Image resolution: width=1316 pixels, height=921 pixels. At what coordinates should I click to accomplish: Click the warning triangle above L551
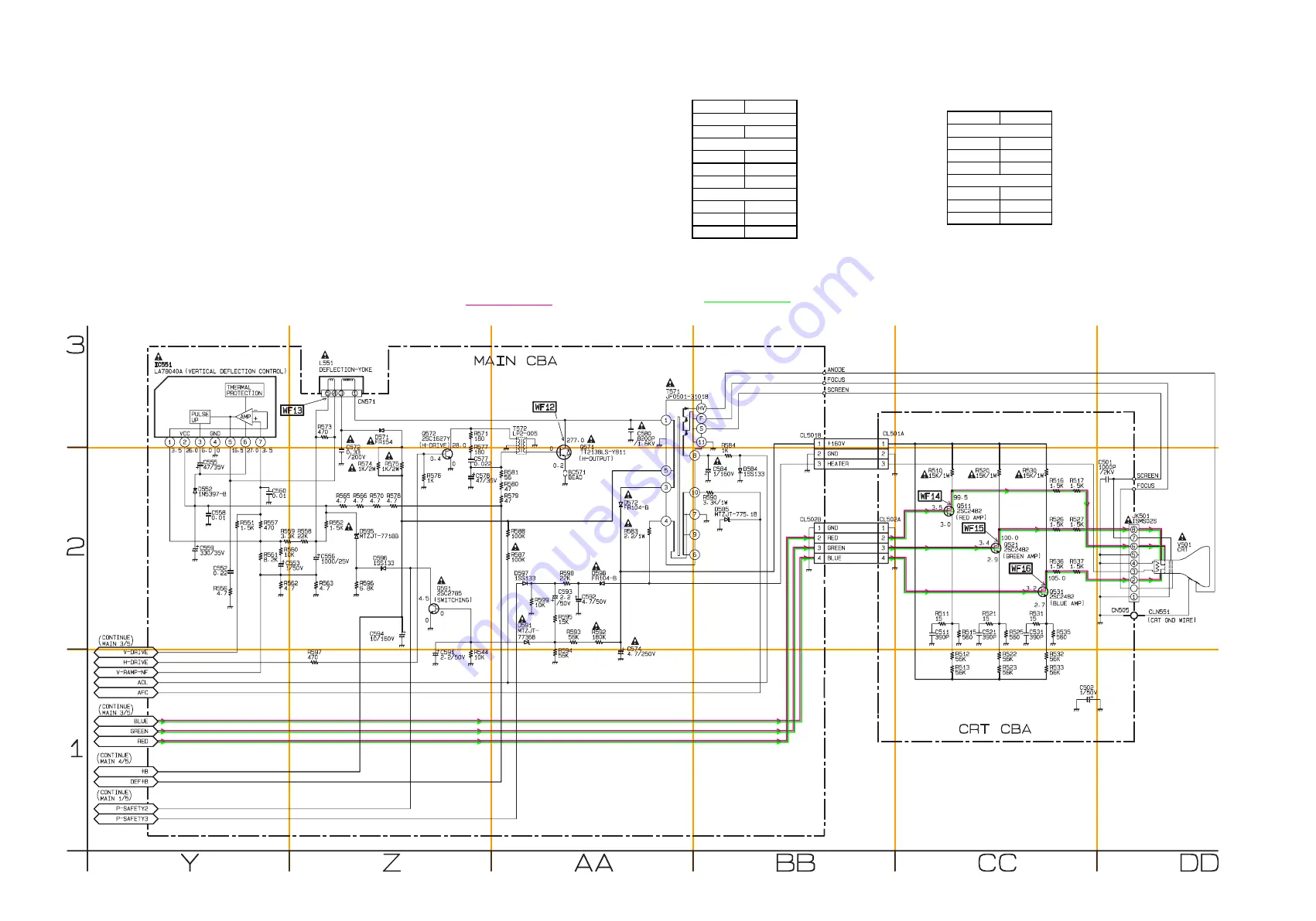click(324, 355)
